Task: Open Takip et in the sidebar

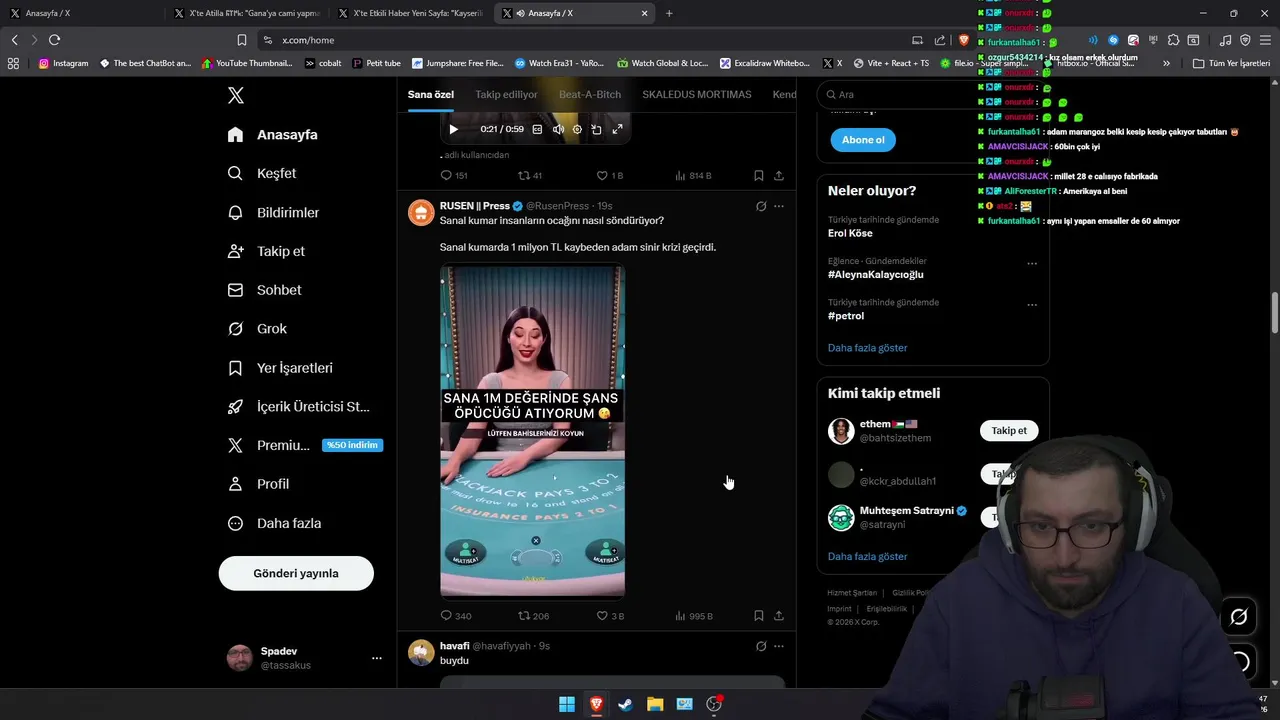Action: click(267, 251)
